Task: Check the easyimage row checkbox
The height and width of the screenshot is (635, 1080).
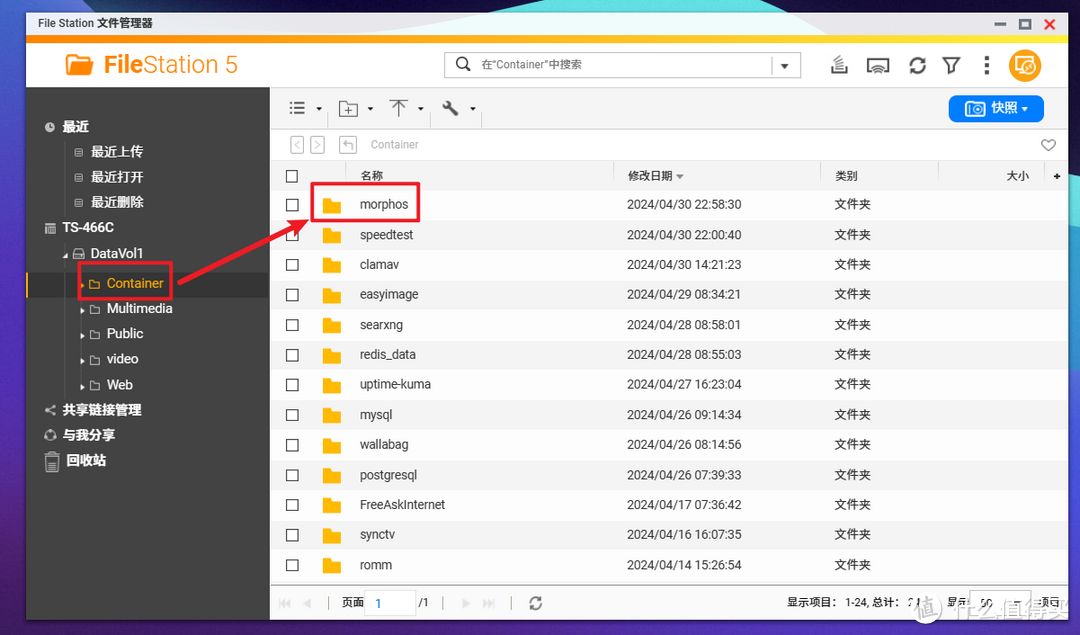Action: click(292, 295)
